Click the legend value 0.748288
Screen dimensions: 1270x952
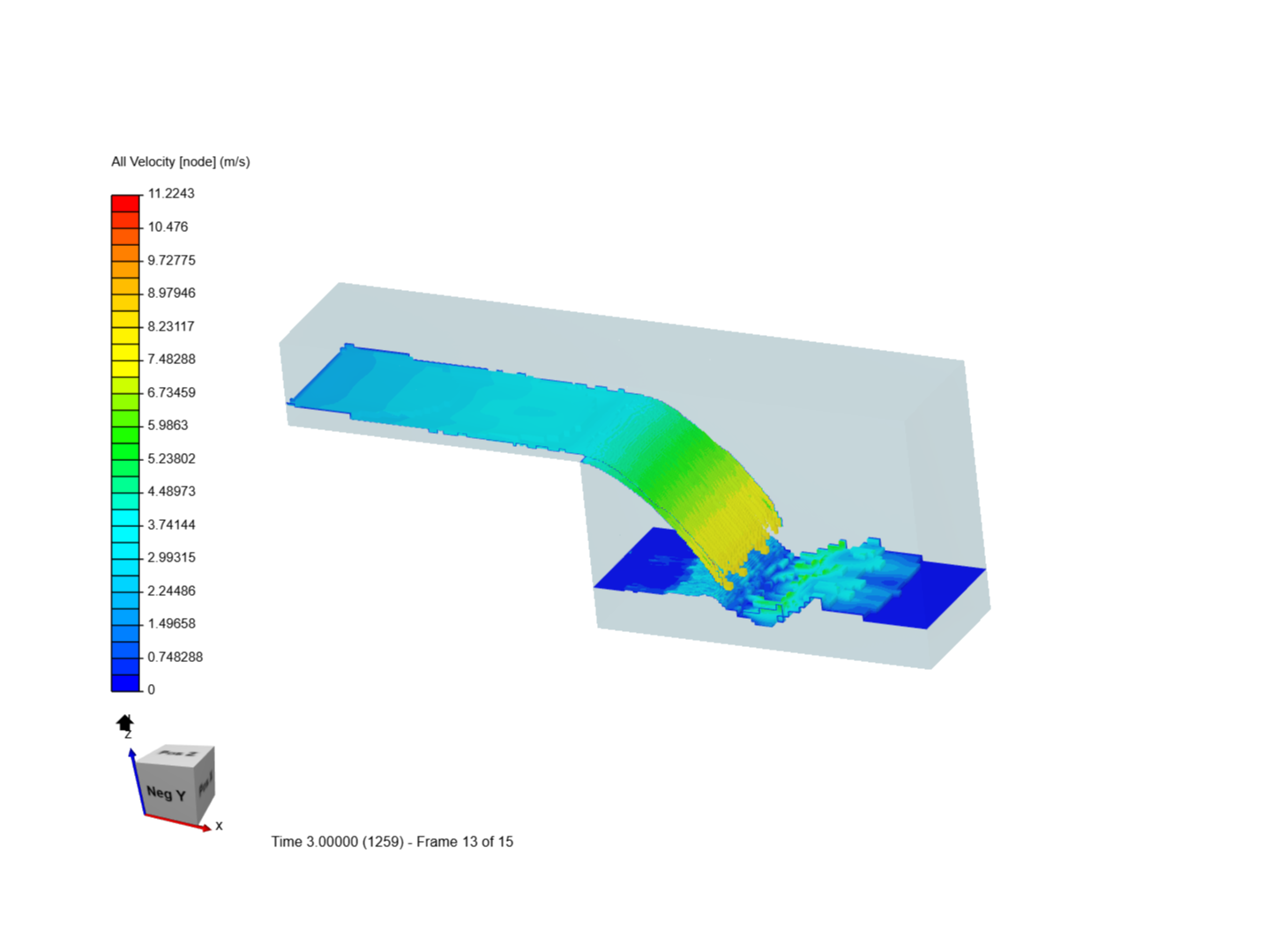[175, 657]
